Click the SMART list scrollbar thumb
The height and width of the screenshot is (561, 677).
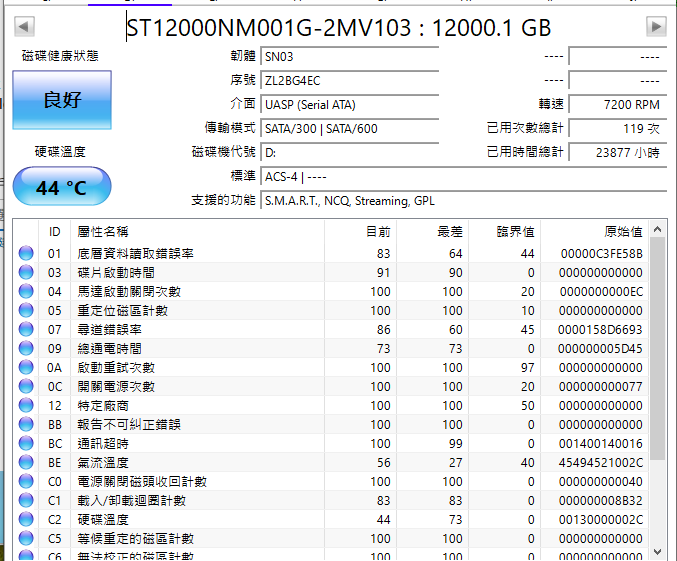click(x=658, y=348)
